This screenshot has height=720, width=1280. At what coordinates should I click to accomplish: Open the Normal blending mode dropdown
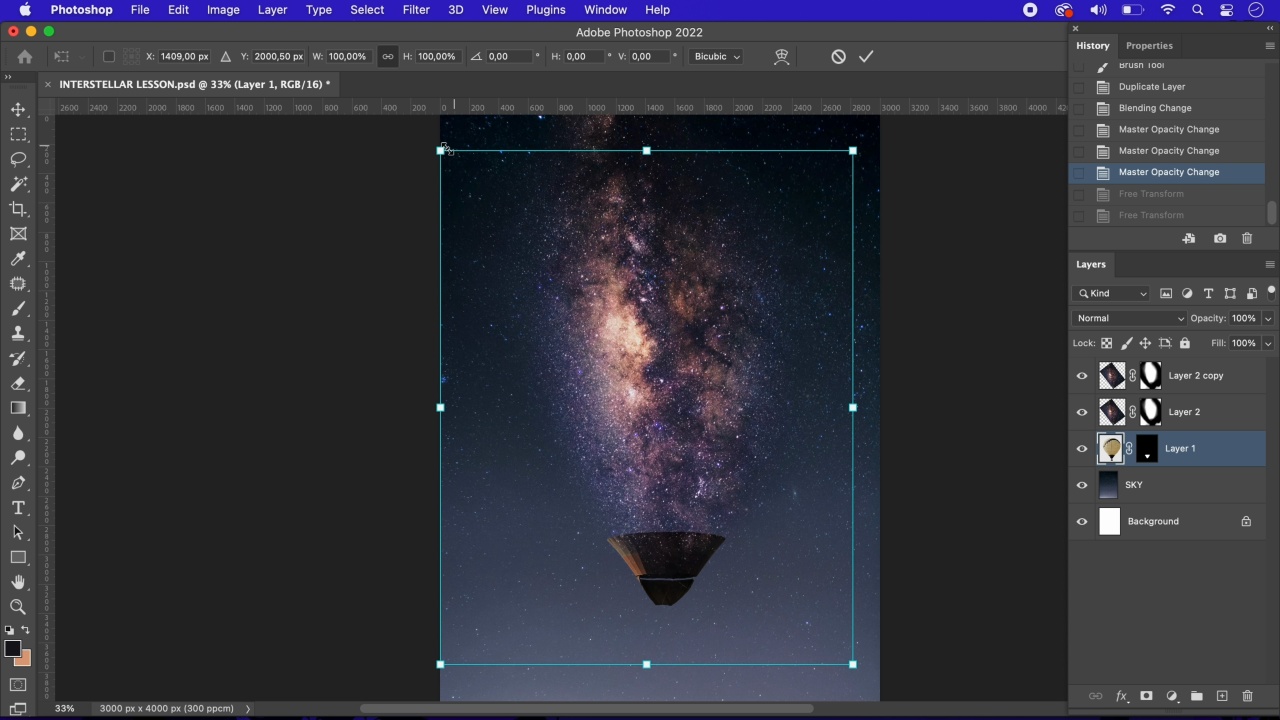pos(1128,318)
